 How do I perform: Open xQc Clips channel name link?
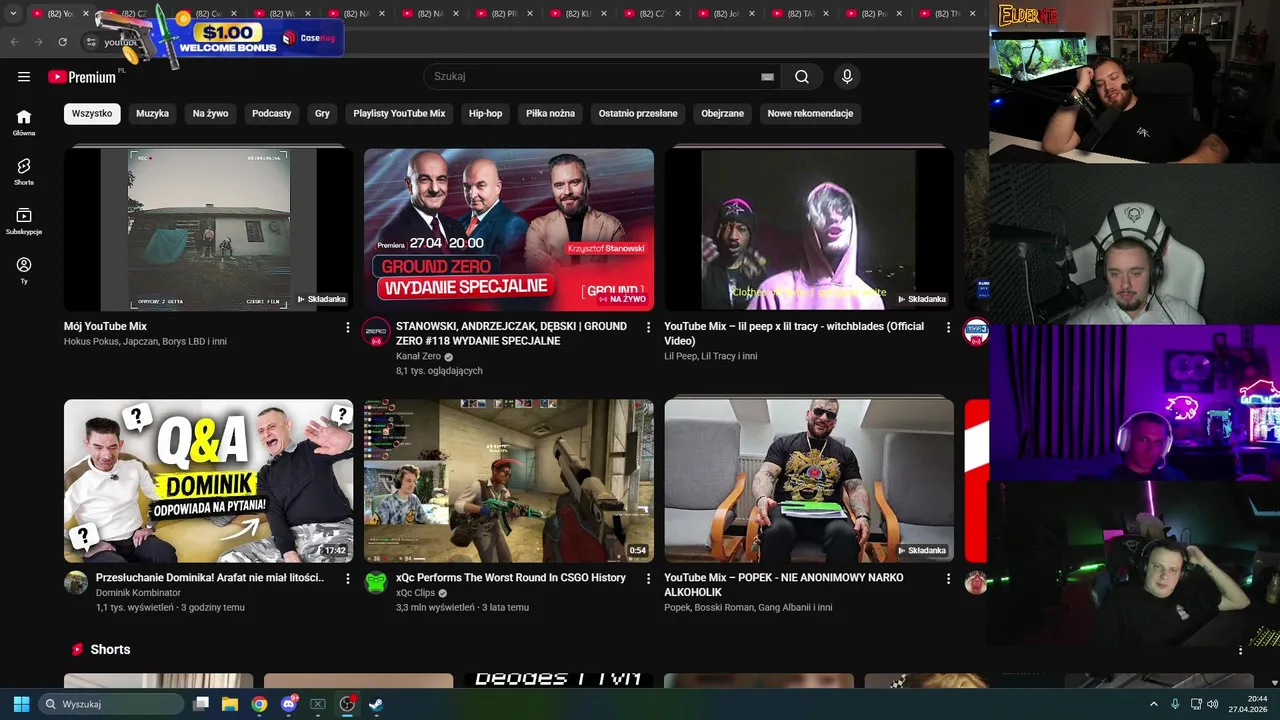tap(415, 593)
